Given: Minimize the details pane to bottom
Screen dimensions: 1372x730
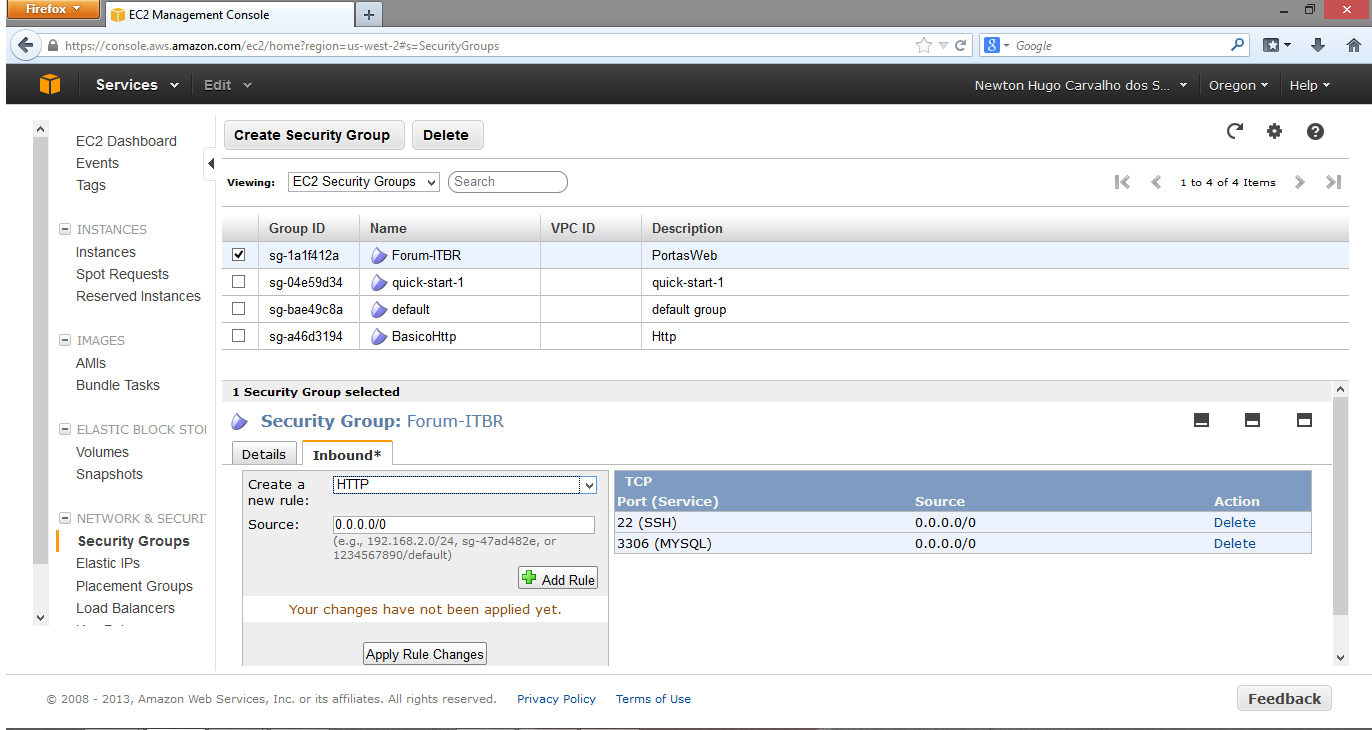Looking at the screenshot, I should pos(1202,420).
